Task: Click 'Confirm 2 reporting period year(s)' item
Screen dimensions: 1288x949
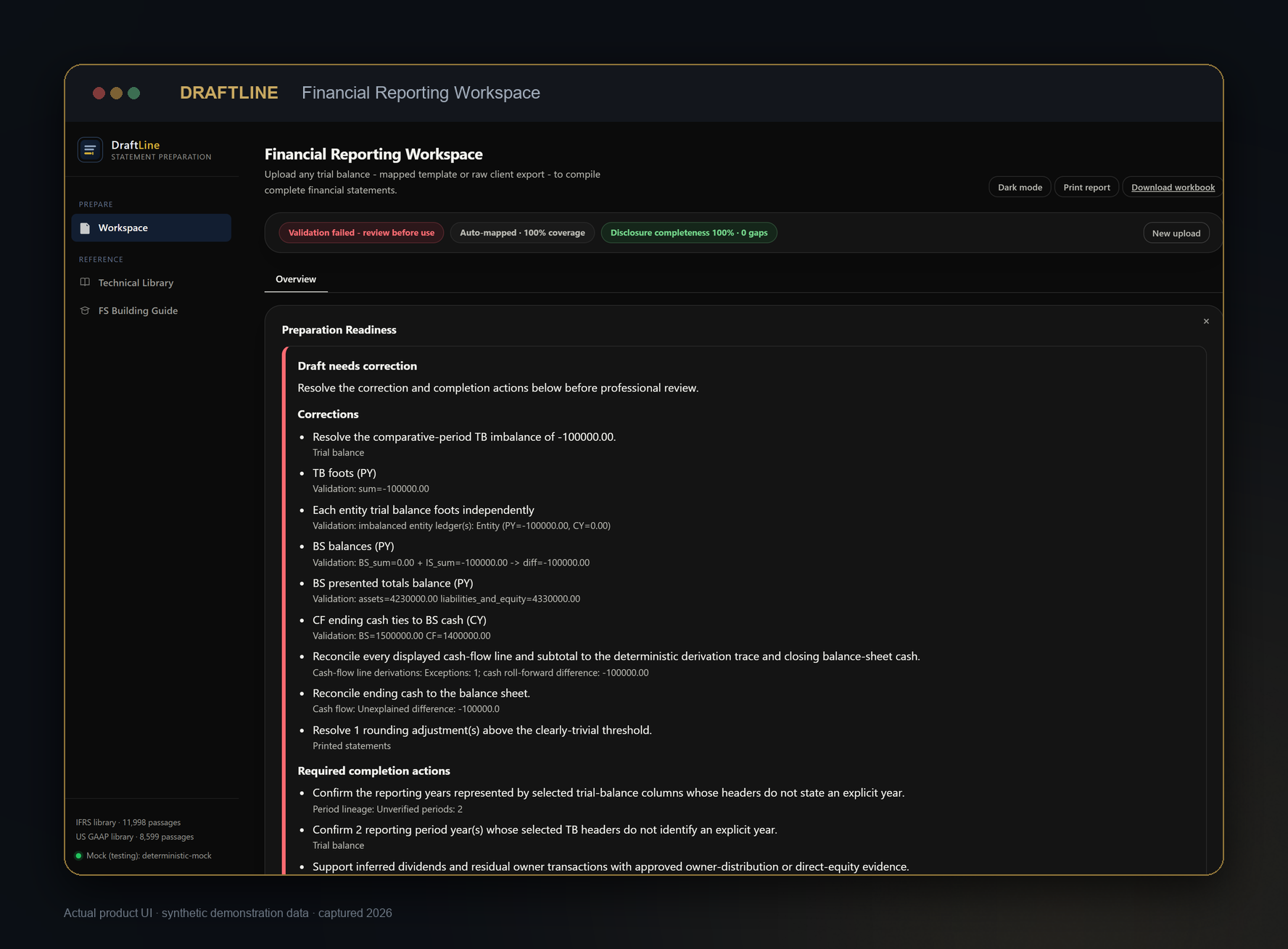Action: tap(545, 829)
